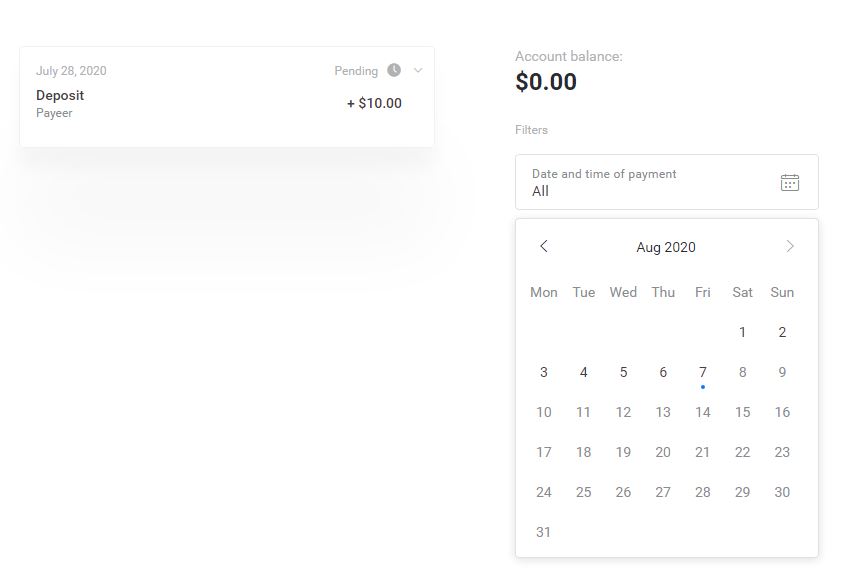Click the calendar icon in date filter

(x=789, y=182)
